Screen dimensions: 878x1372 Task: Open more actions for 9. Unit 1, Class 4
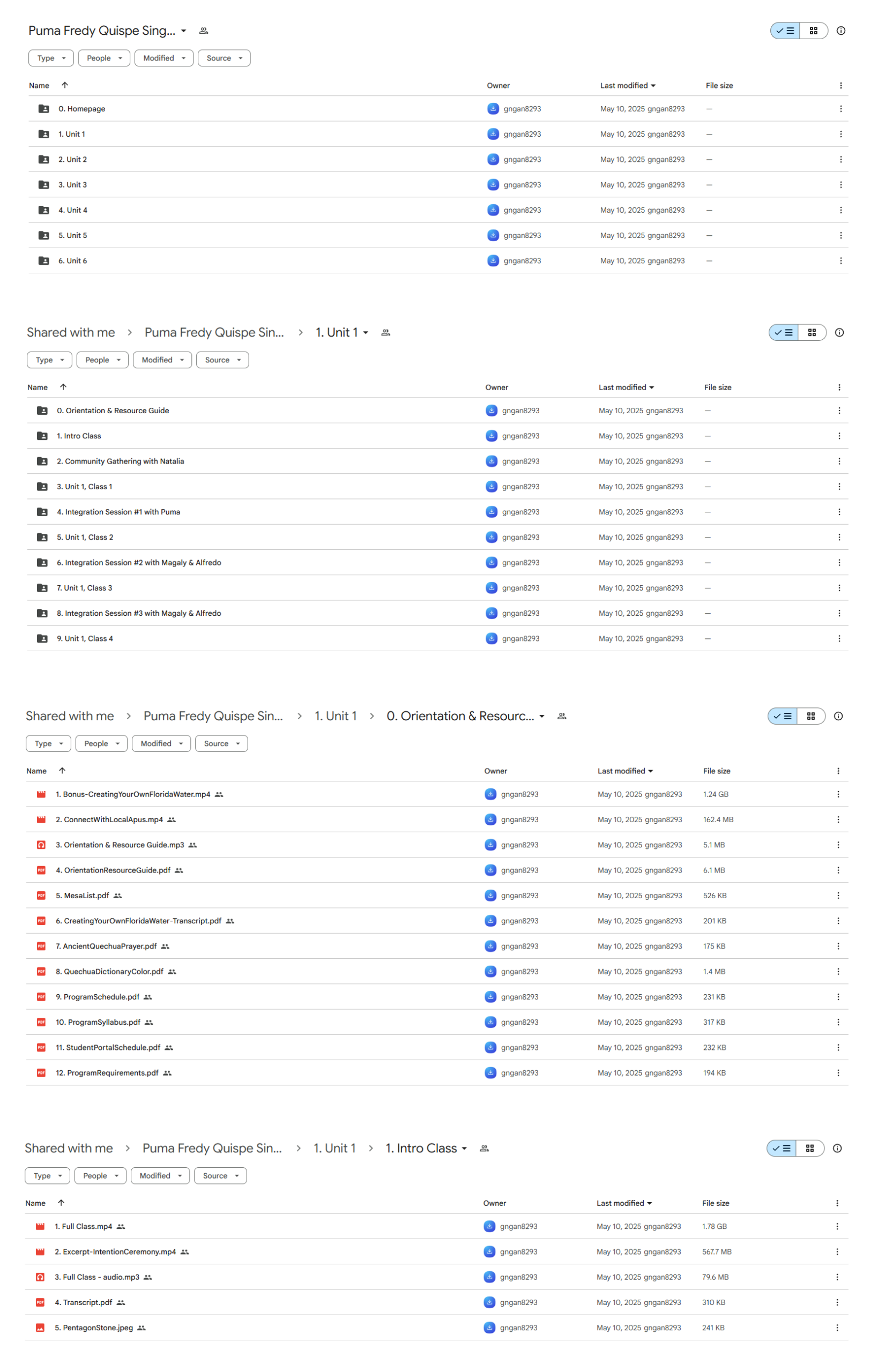click(x=839, y=638)
